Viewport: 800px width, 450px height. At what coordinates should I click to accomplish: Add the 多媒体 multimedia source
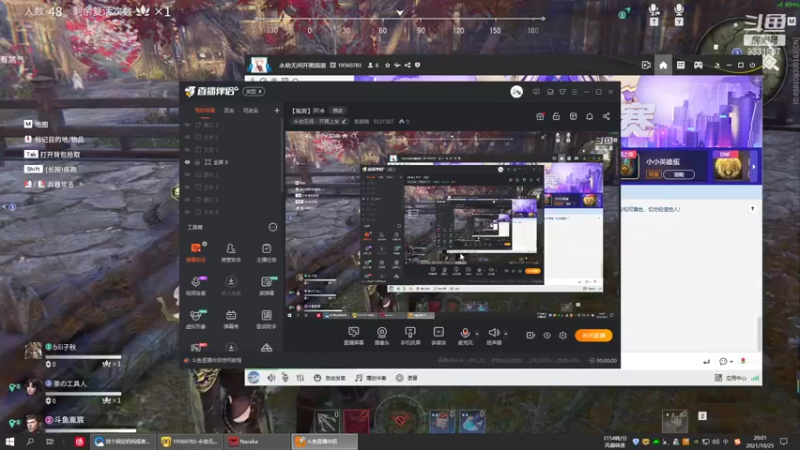(438, 336)
